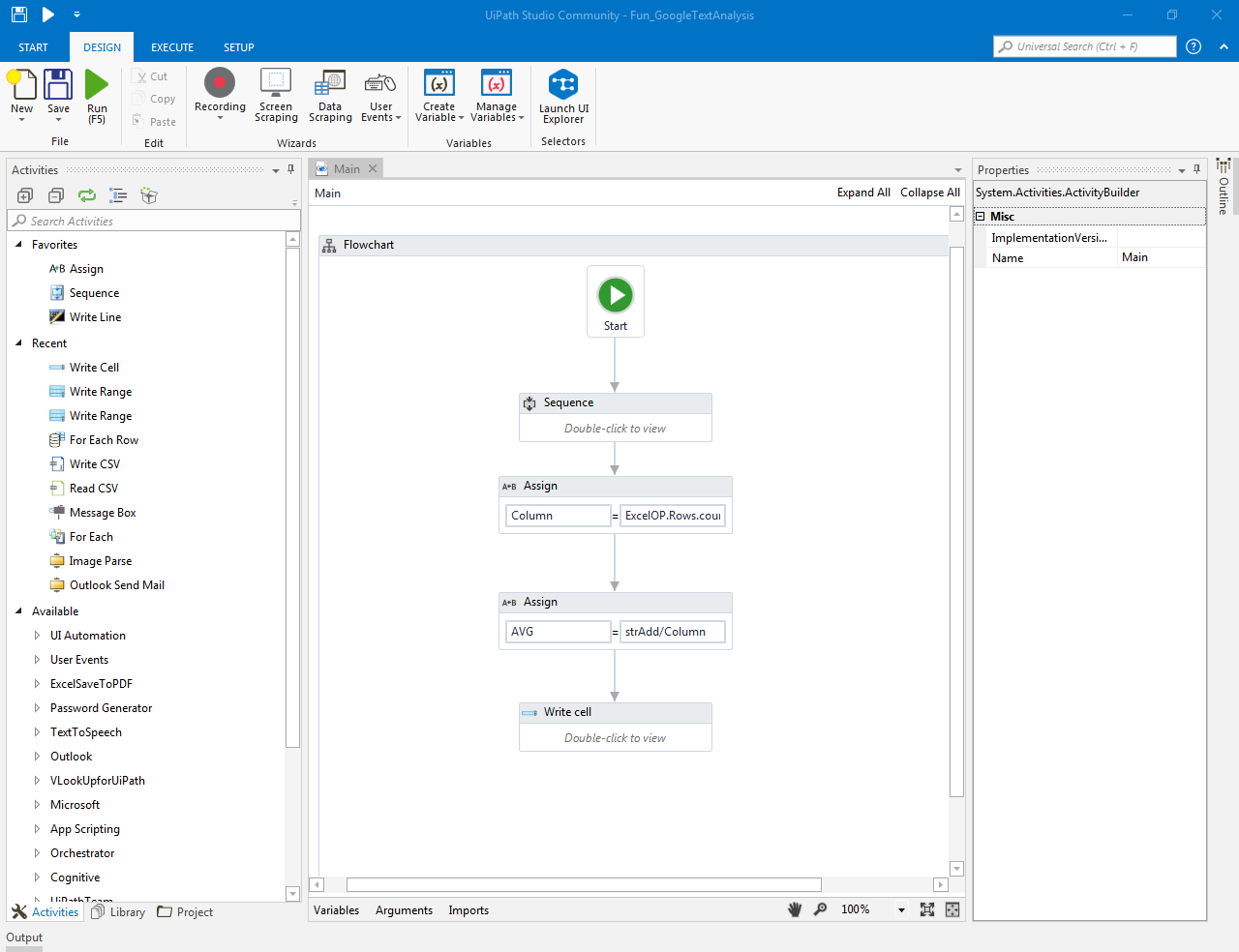Open the zoom percentage dropdown
The width and height of the screenshot is (1239, 952).
[901, 910]
